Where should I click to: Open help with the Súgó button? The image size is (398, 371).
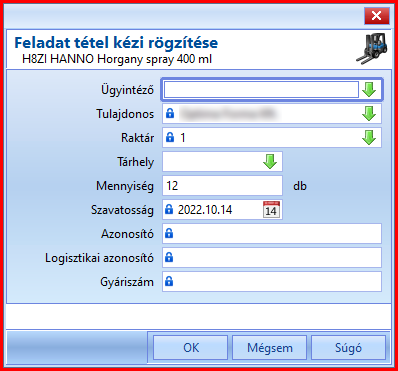point(348,348)
